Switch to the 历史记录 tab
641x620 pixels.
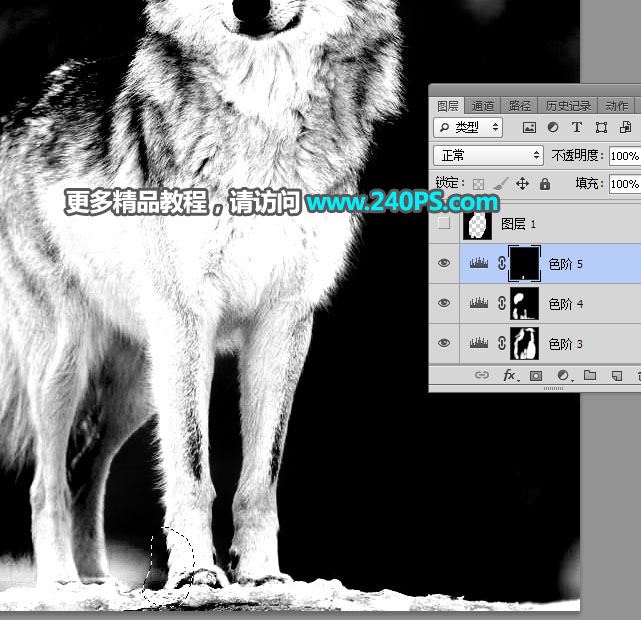[568, 105]
